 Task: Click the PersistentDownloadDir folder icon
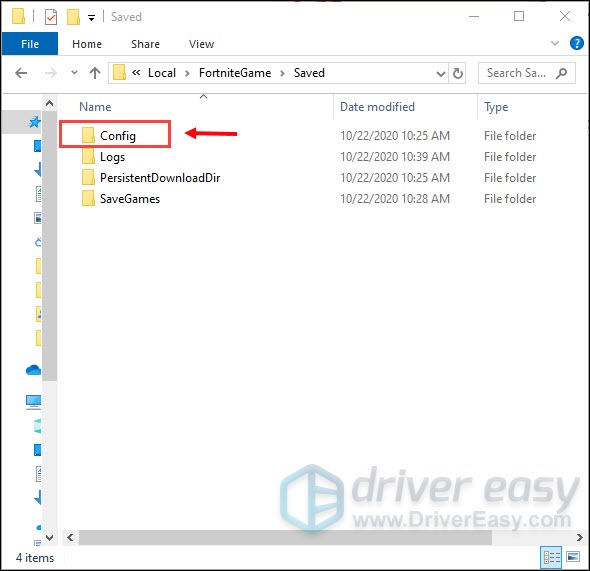[x=88, y=177]
